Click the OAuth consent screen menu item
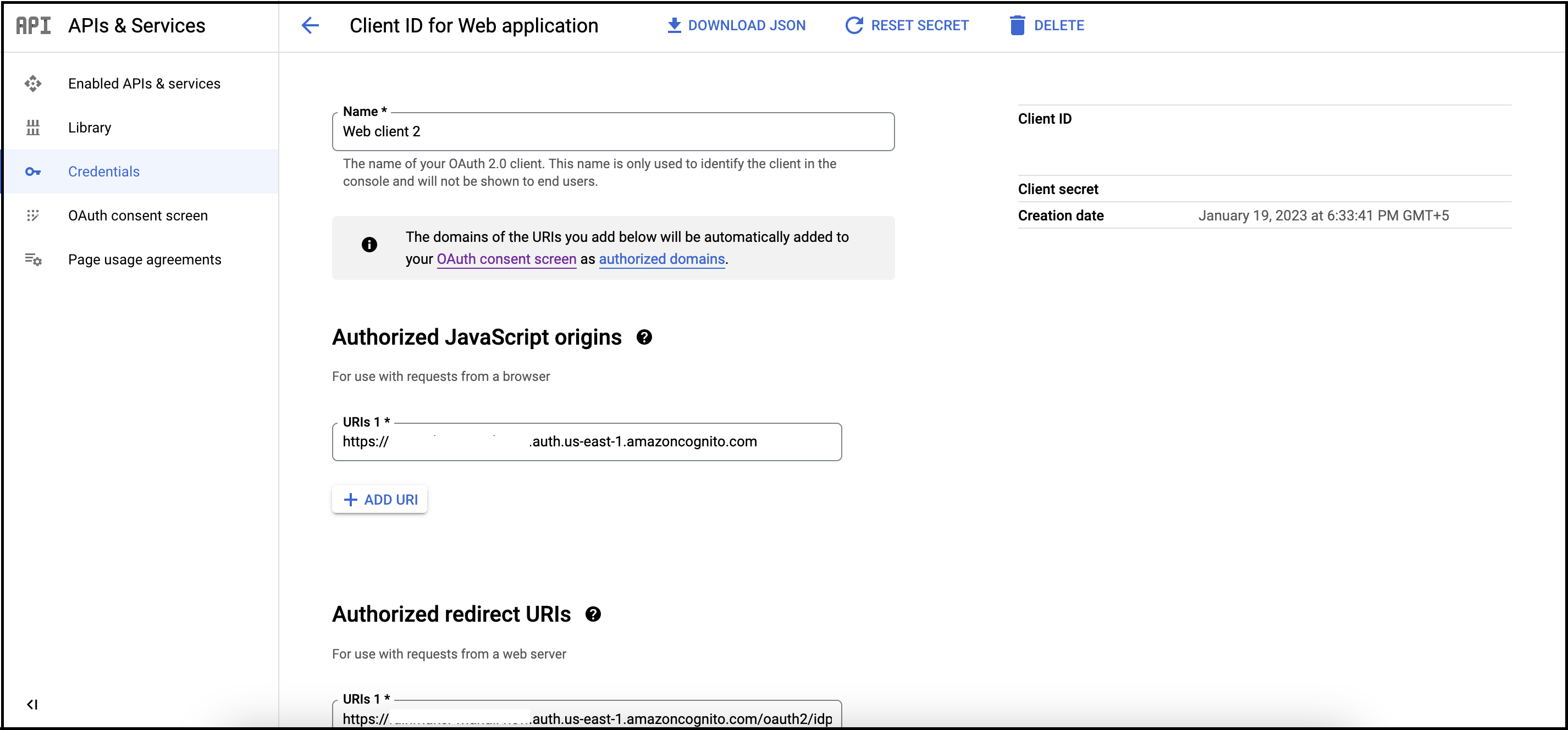1568x730 pixels. [x=138, y=215]
